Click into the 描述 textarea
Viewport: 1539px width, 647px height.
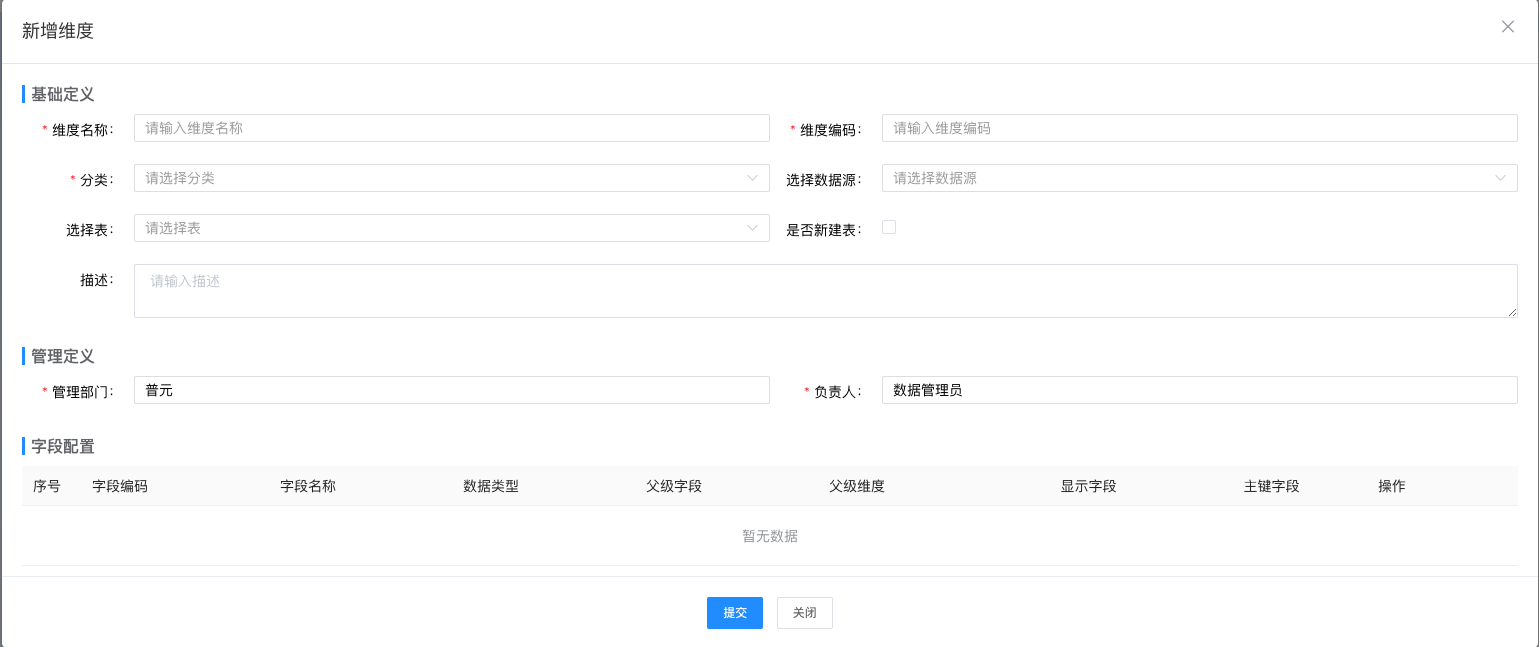pos(826,291)
